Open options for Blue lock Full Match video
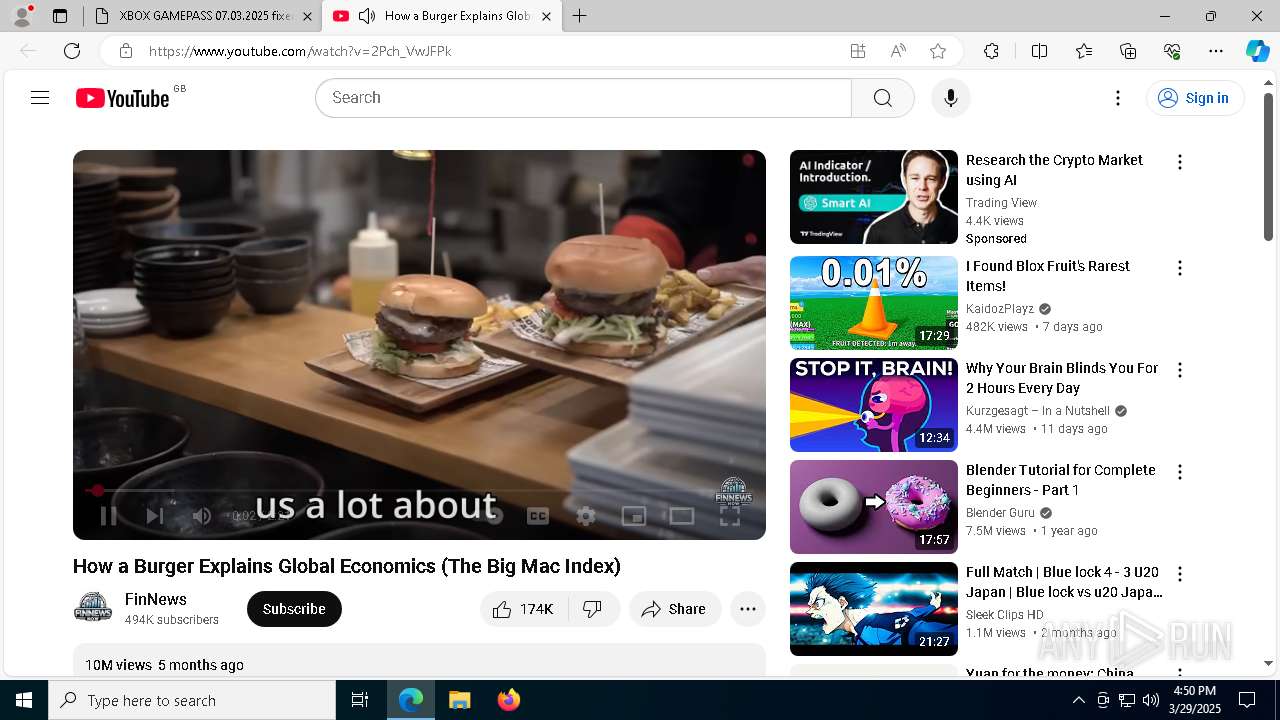 click(1180, 574)
